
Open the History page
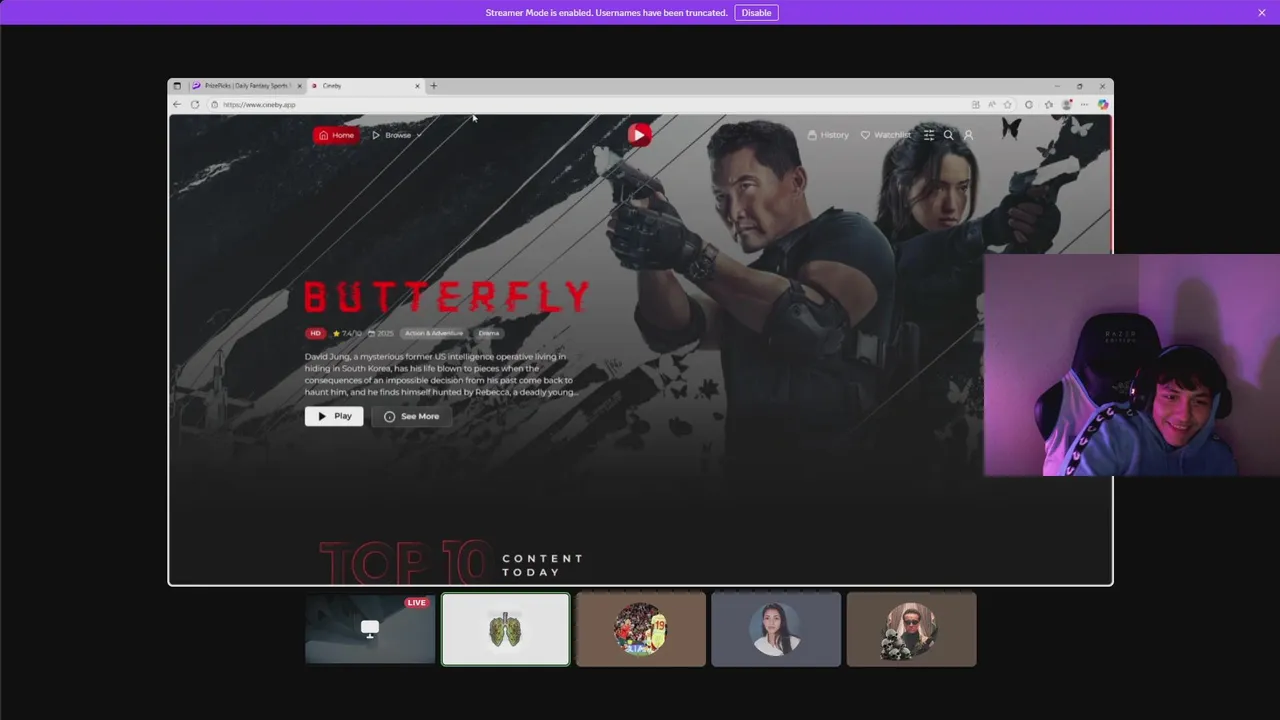[828, 135]
